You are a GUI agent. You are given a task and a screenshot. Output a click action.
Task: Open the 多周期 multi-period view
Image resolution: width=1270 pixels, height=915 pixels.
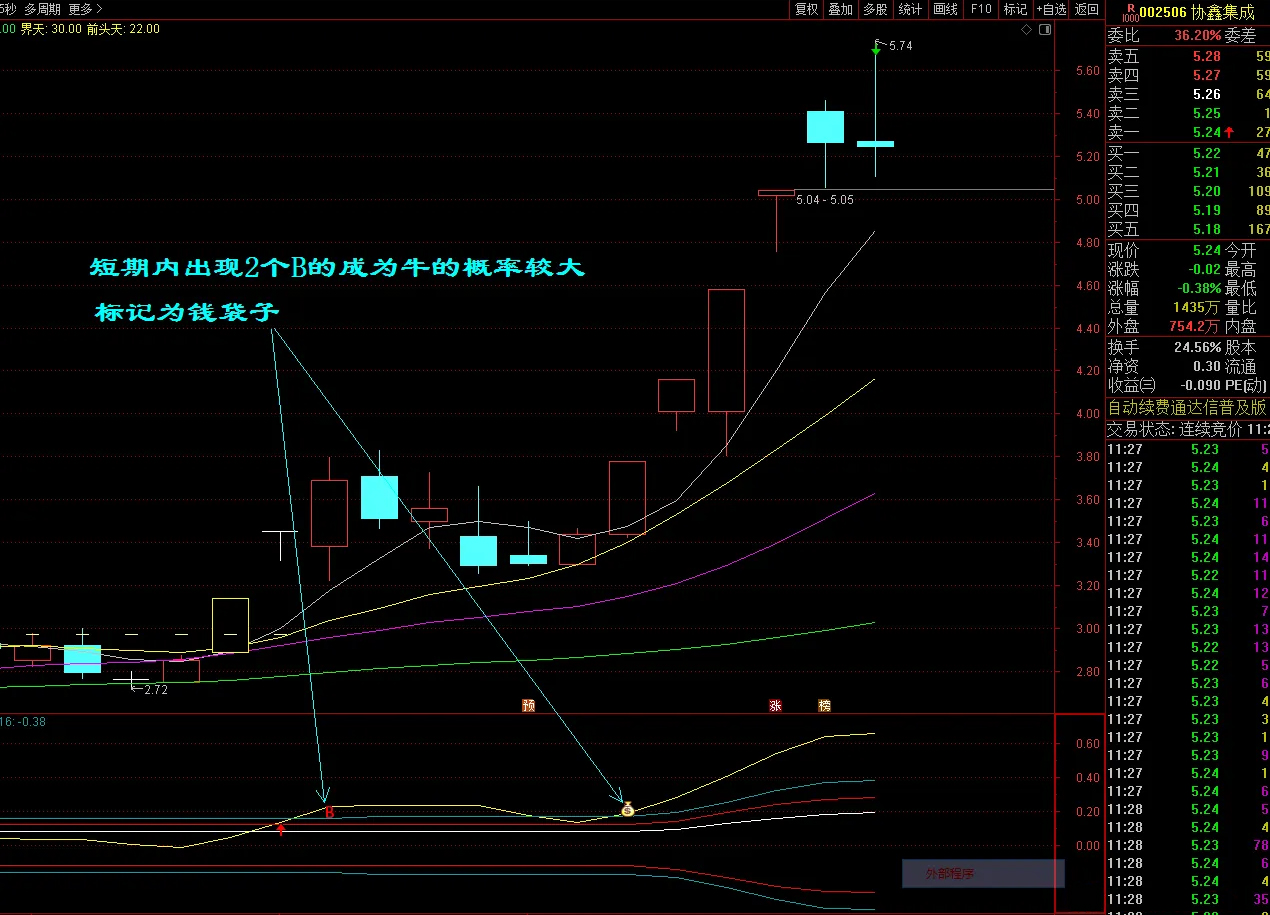43,9
